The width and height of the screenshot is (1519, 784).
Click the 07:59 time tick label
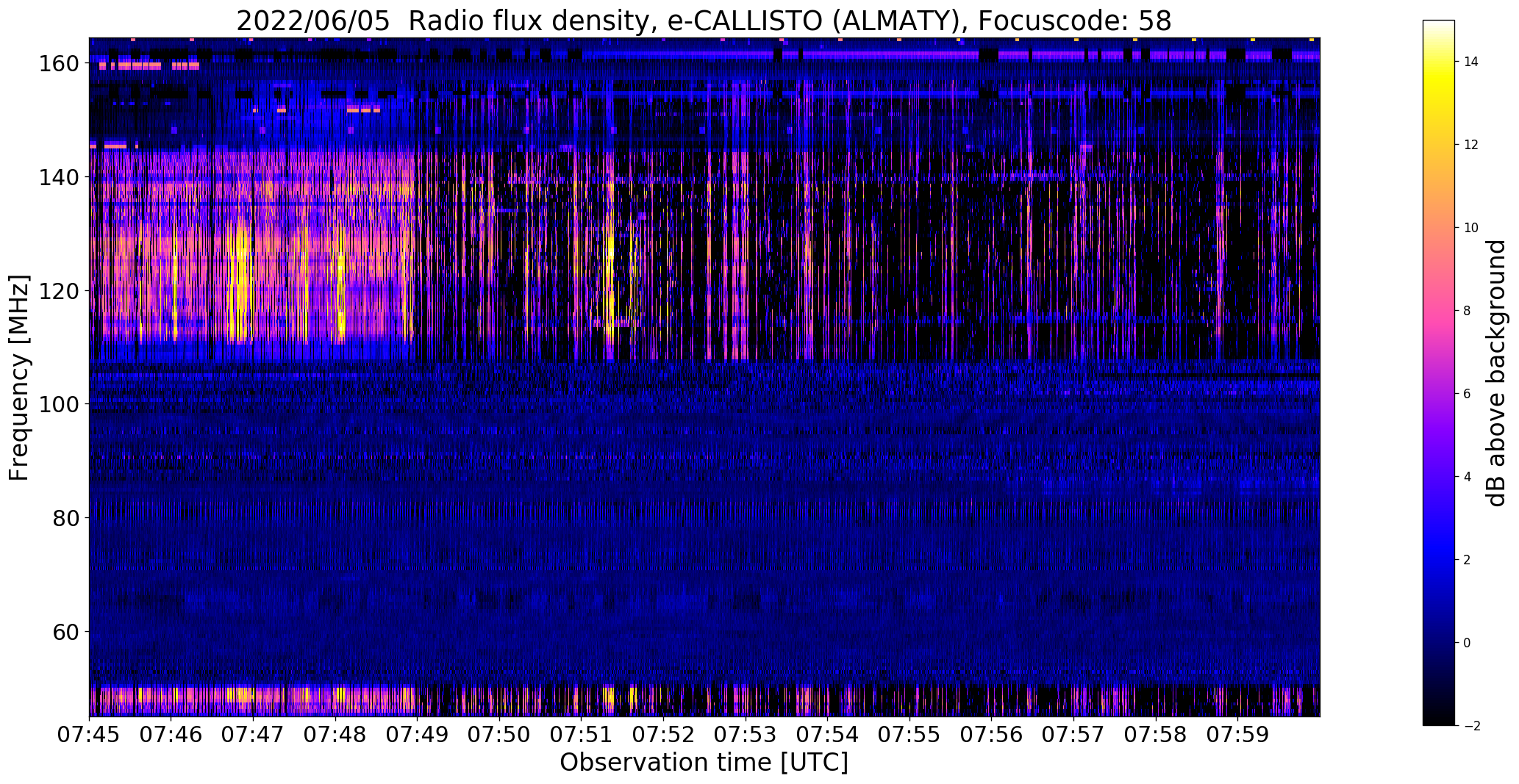(1237, 734)
